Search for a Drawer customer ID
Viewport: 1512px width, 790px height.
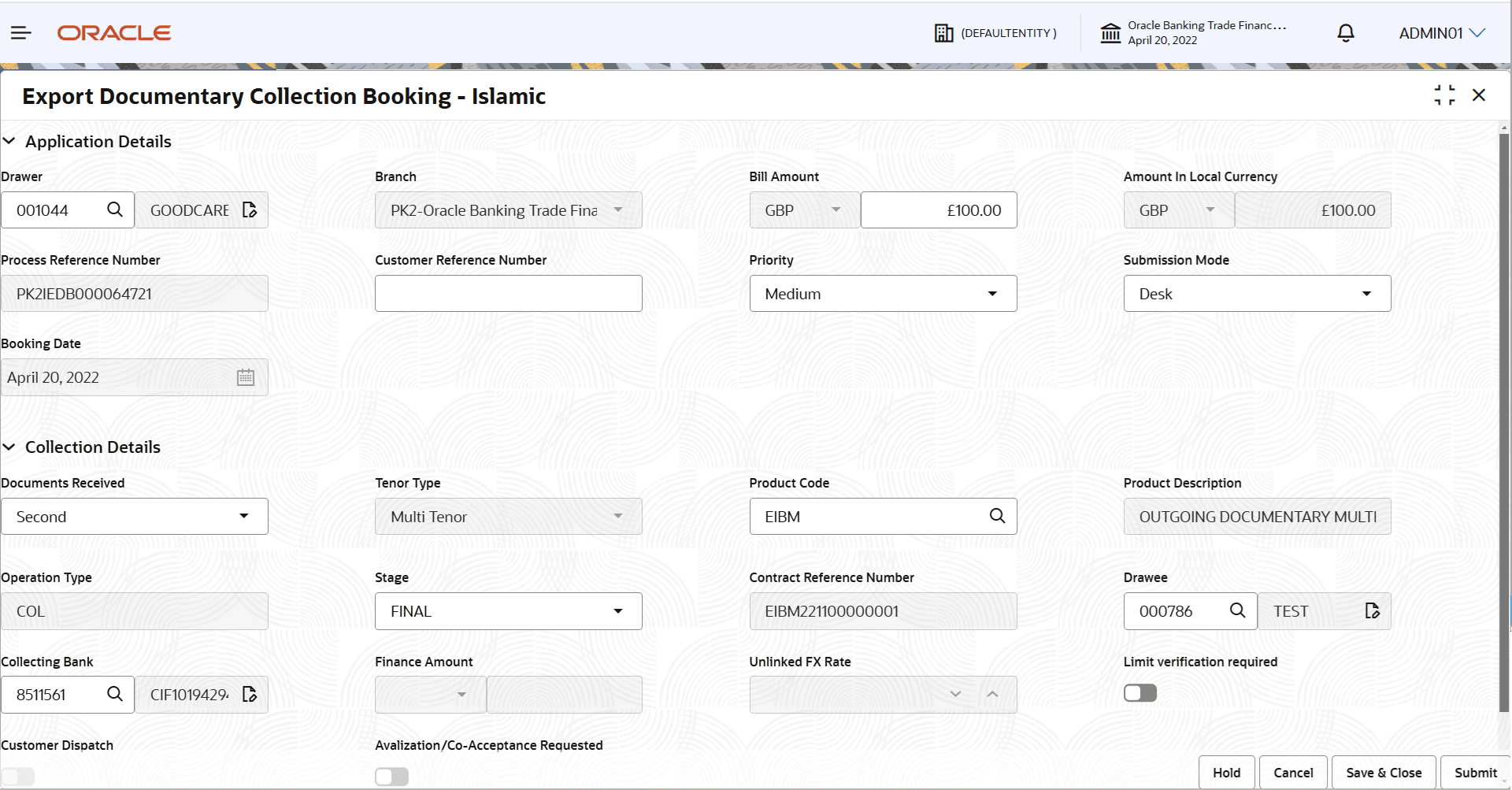[x=115, y=210]
